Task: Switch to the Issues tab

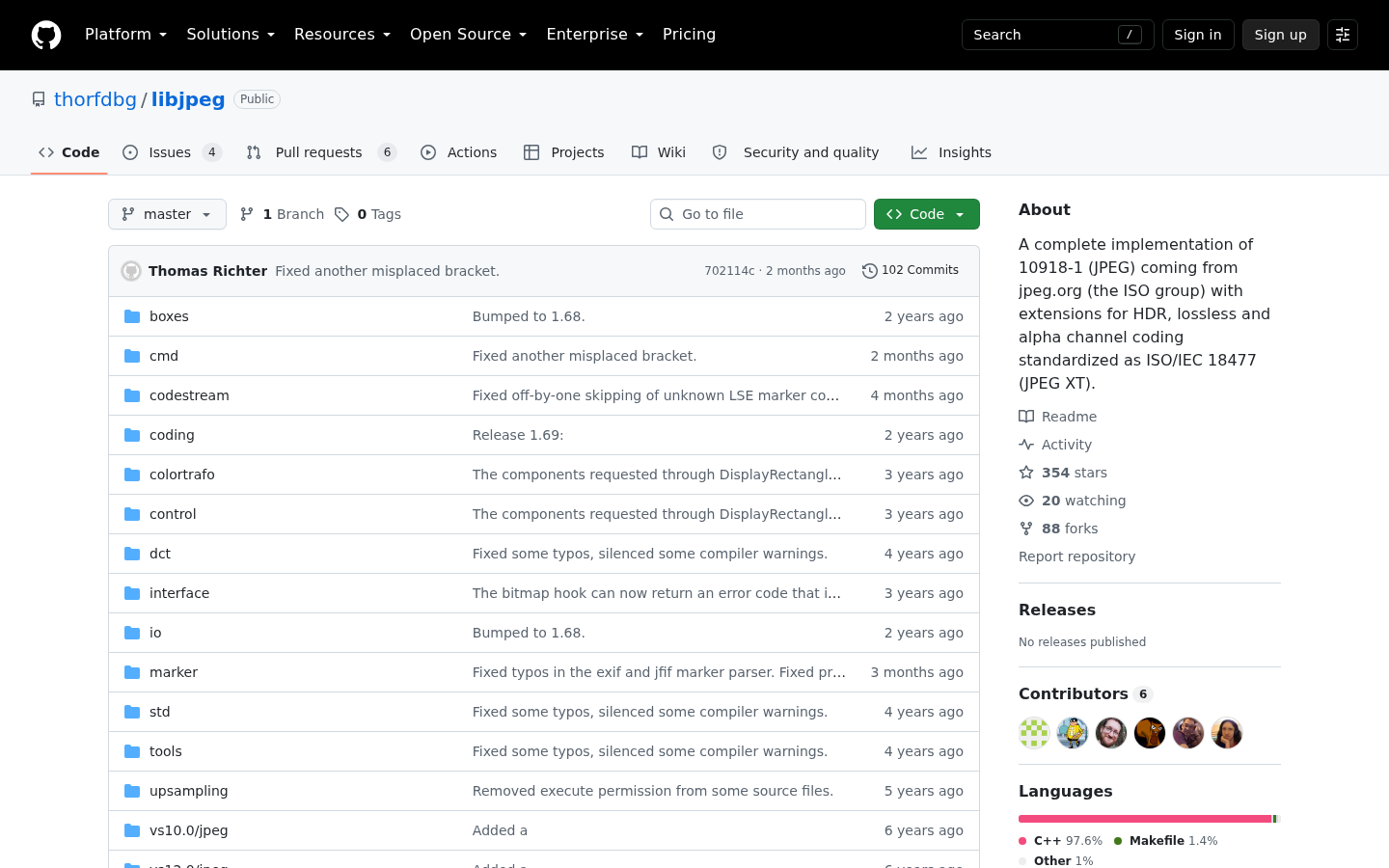Action: coord(173,152)
